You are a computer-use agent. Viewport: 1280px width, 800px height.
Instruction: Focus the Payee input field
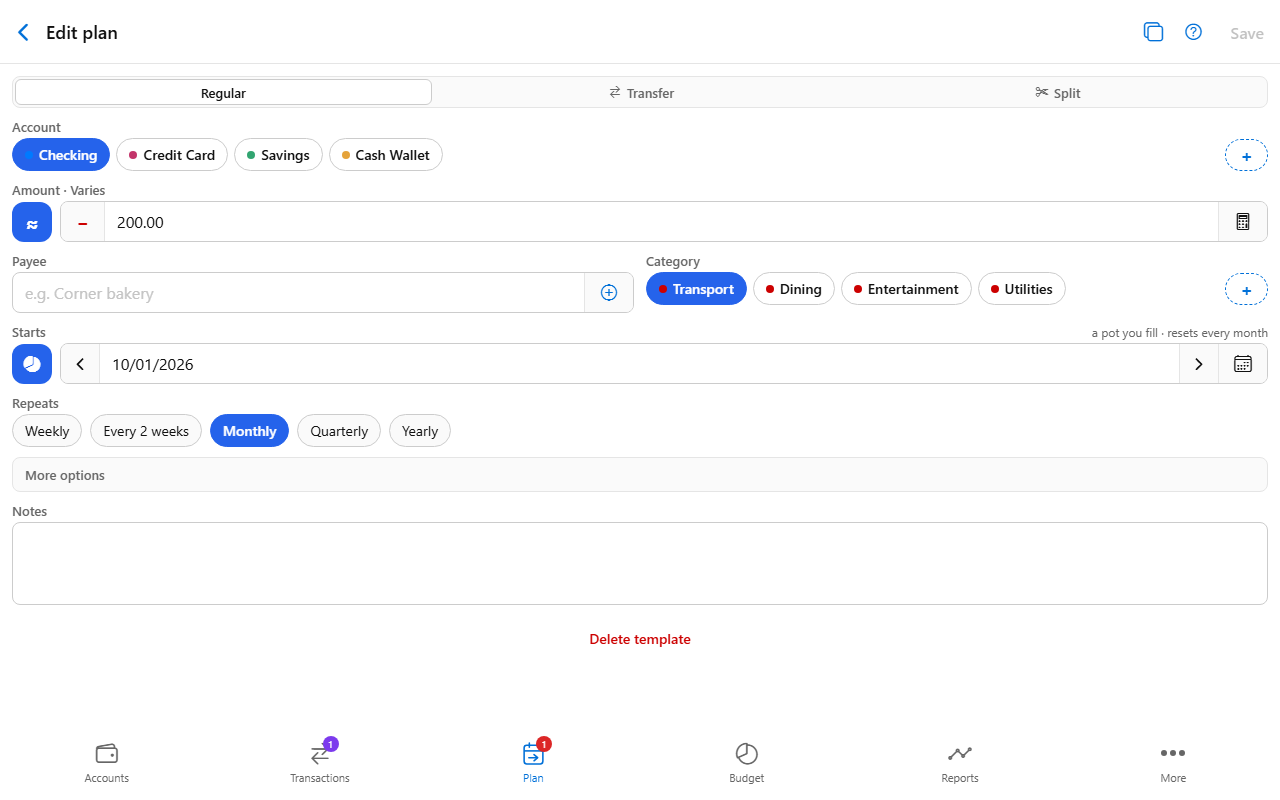click(298, 293)
